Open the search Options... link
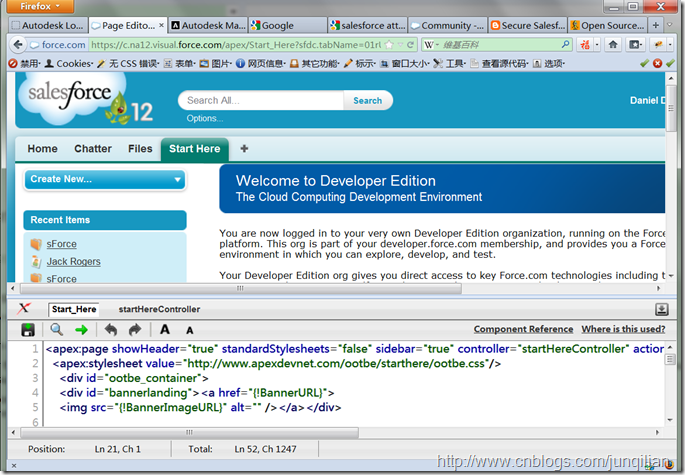This screenshot has width=685, height=475. [x=204, y=118]
